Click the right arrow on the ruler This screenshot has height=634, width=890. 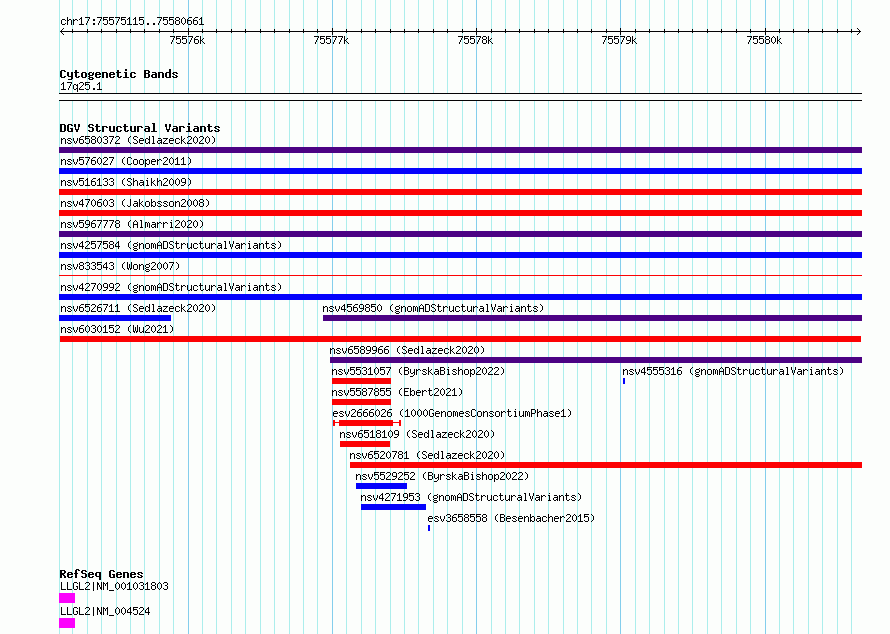point(858,32)
